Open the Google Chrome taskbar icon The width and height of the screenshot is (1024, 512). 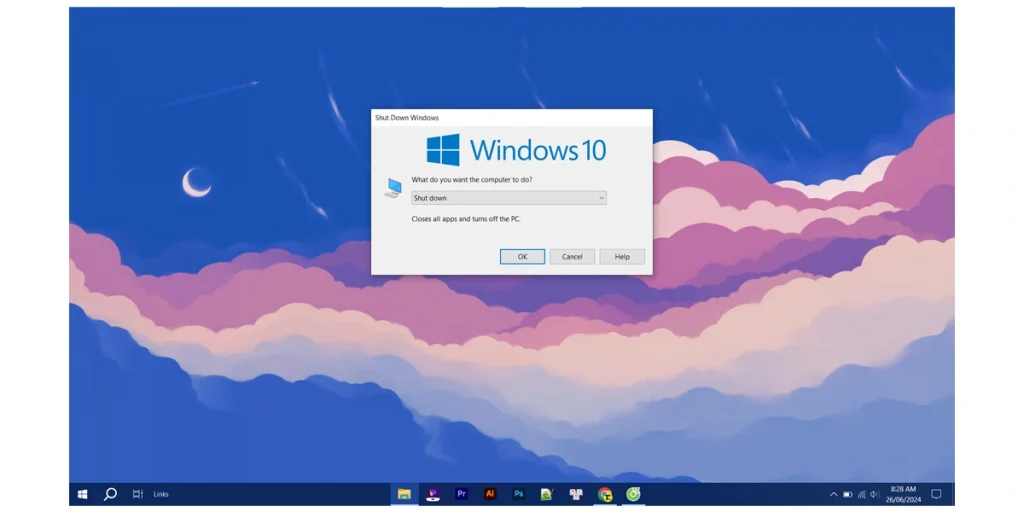605,494
